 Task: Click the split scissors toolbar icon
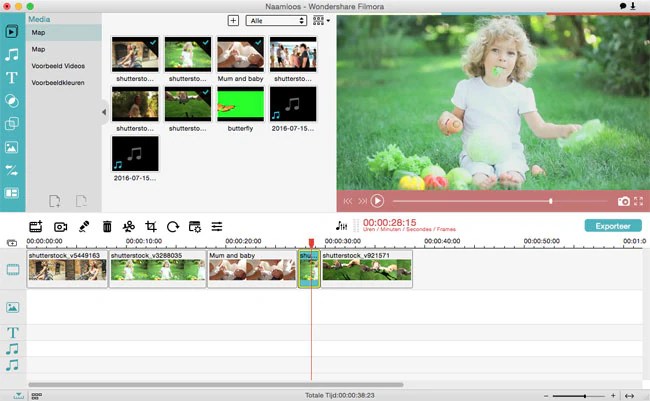(129, 226)
